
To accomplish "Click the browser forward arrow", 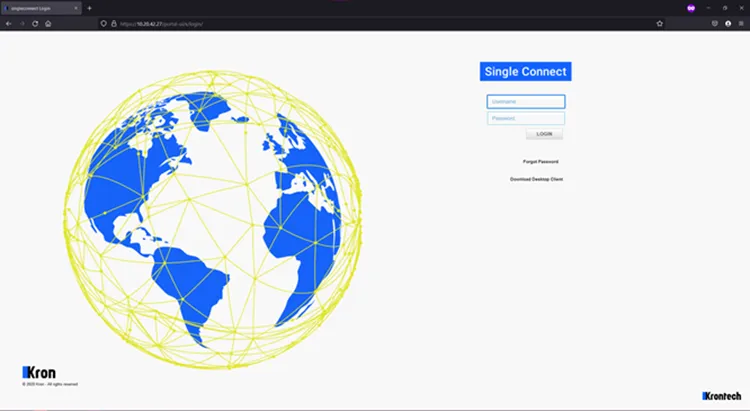I will point(22,23).
